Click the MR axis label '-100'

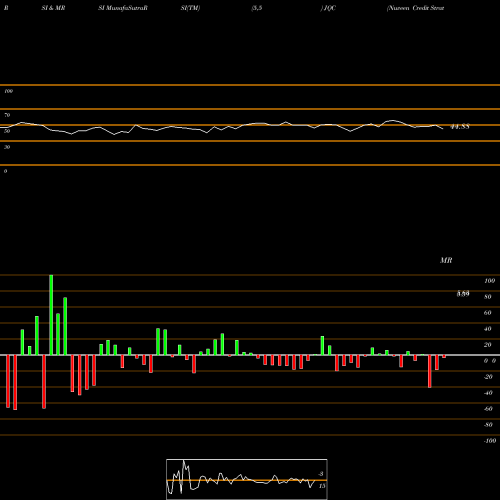pyautogui.click(x=490, y=441)
